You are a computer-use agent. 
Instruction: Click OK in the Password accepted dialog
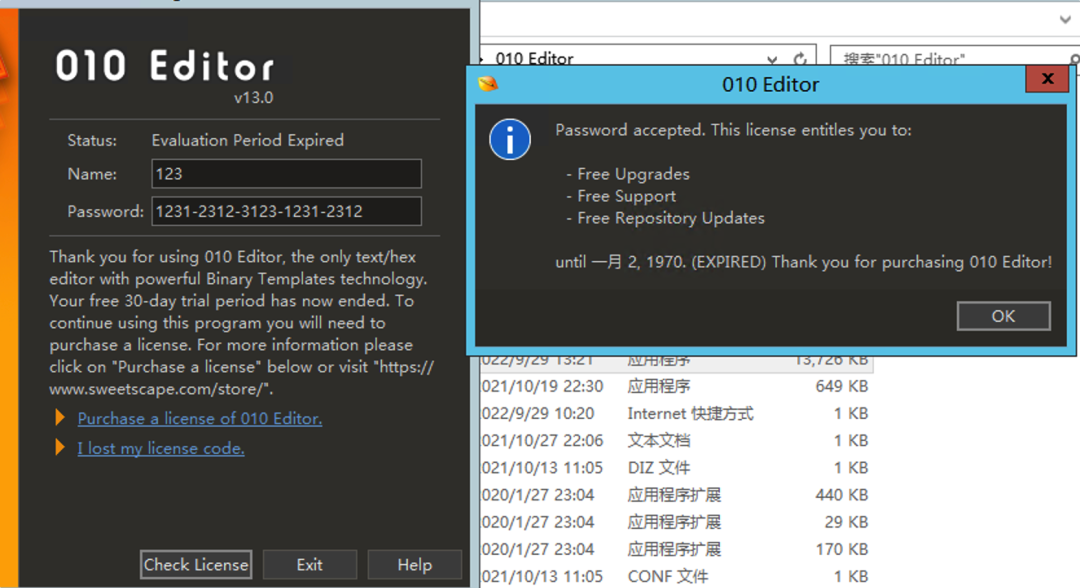pos(1003,316)
